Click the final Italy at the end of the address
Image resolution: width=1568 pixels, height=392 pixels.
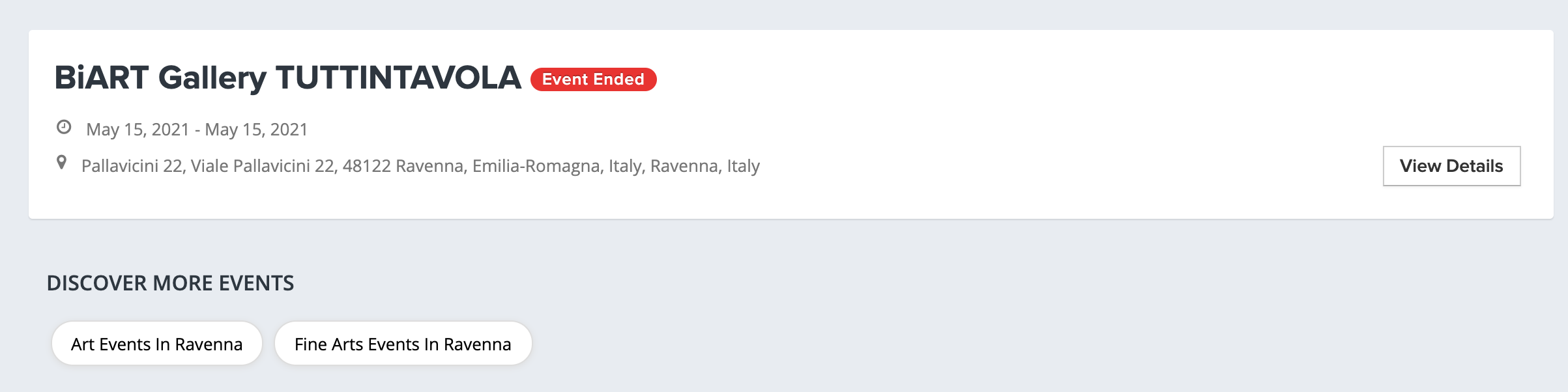[744, 166]
